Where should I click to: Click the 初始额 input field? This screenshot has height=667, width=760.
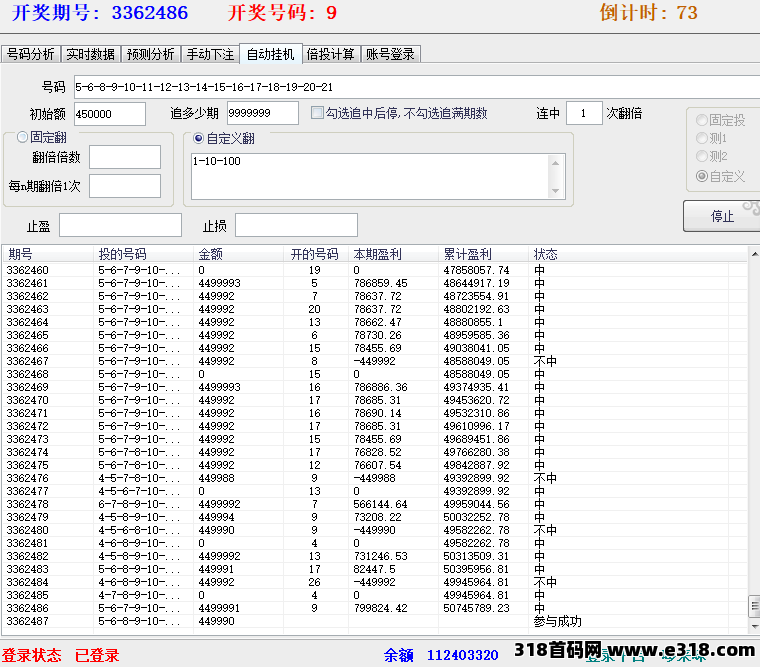tap(110, 114)
